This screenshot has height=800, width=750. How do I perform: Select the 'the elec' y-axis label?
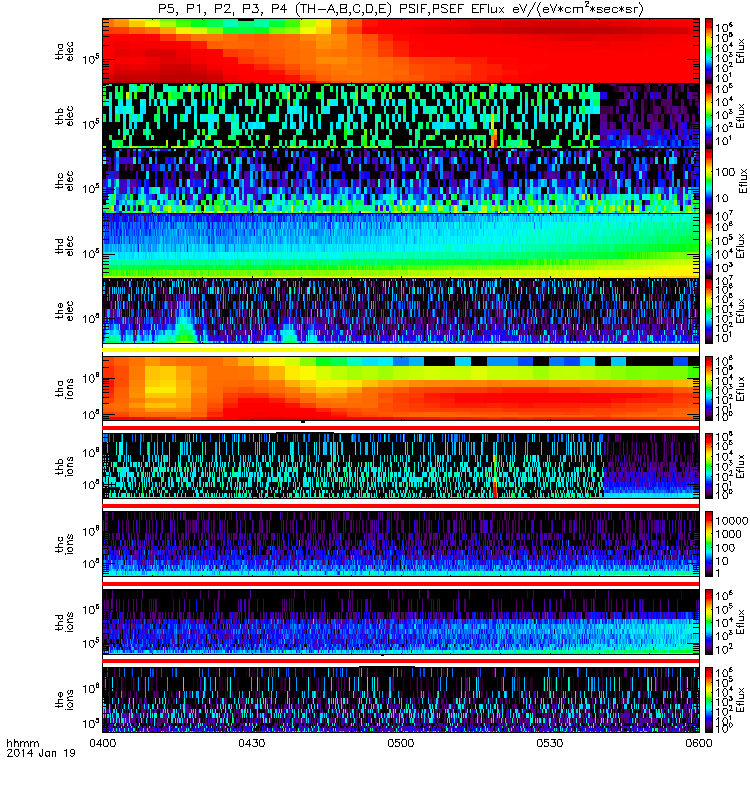pyautogui.click(x=64, y=310)
